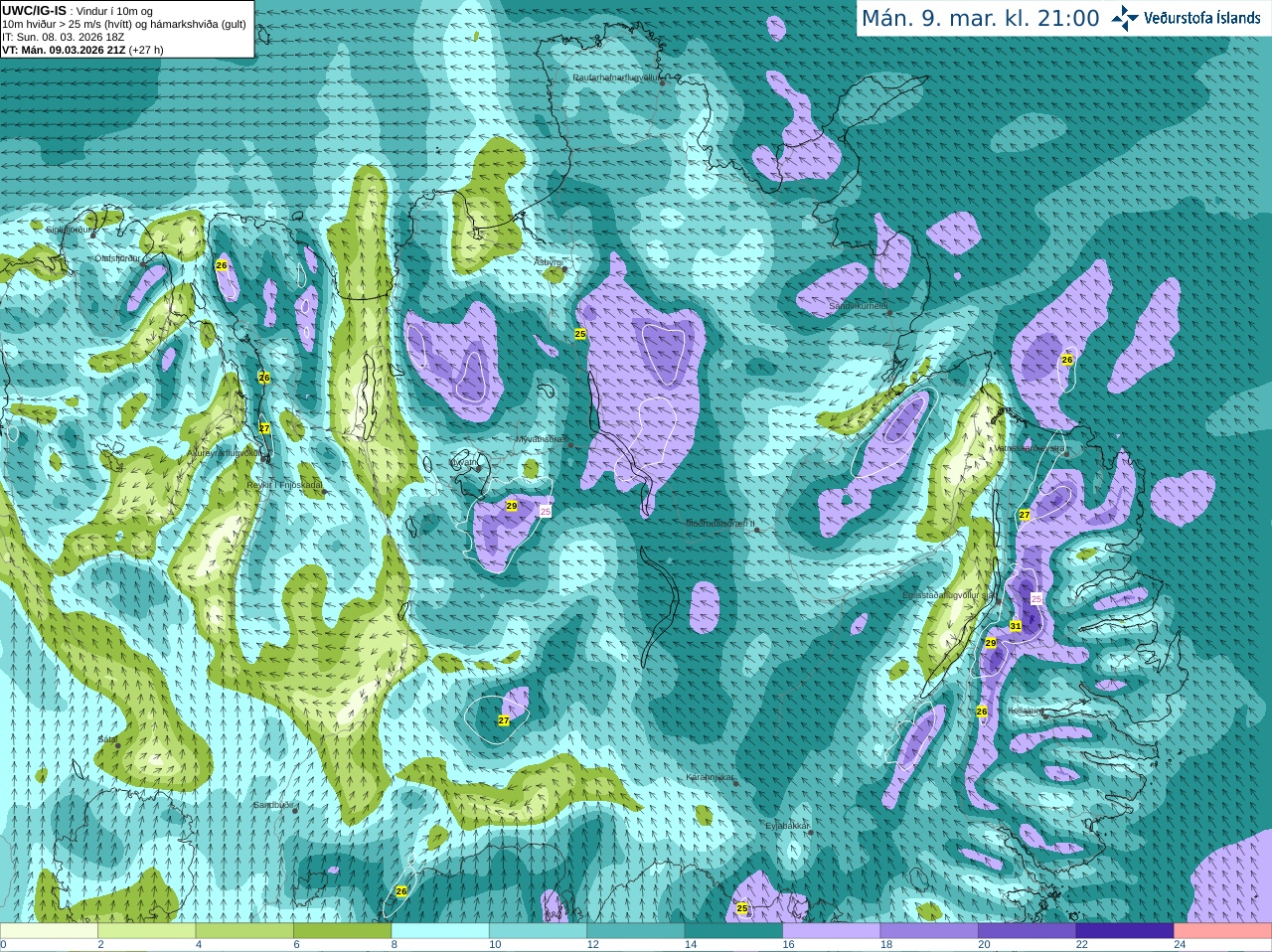Screen dimensions: 1272x952
Task: Click the 'IT: Sun. 08. 03. 2026 18Z' line
Action: click(63, 37)
